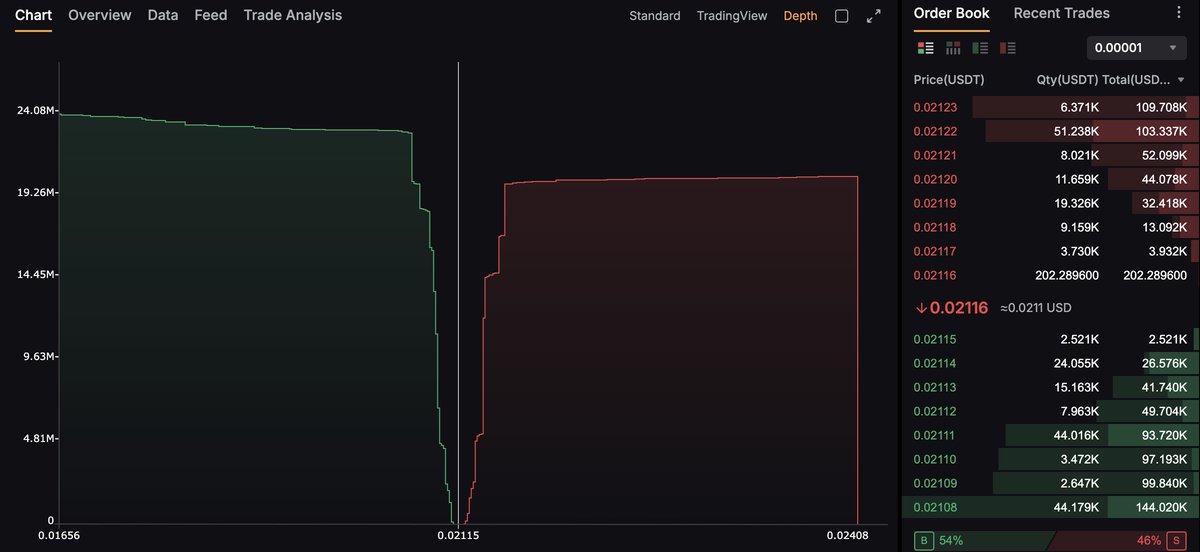Select ask price 0.02121 row
The width and height of the screenshot is (1200, 552).
pos(1051,155)
